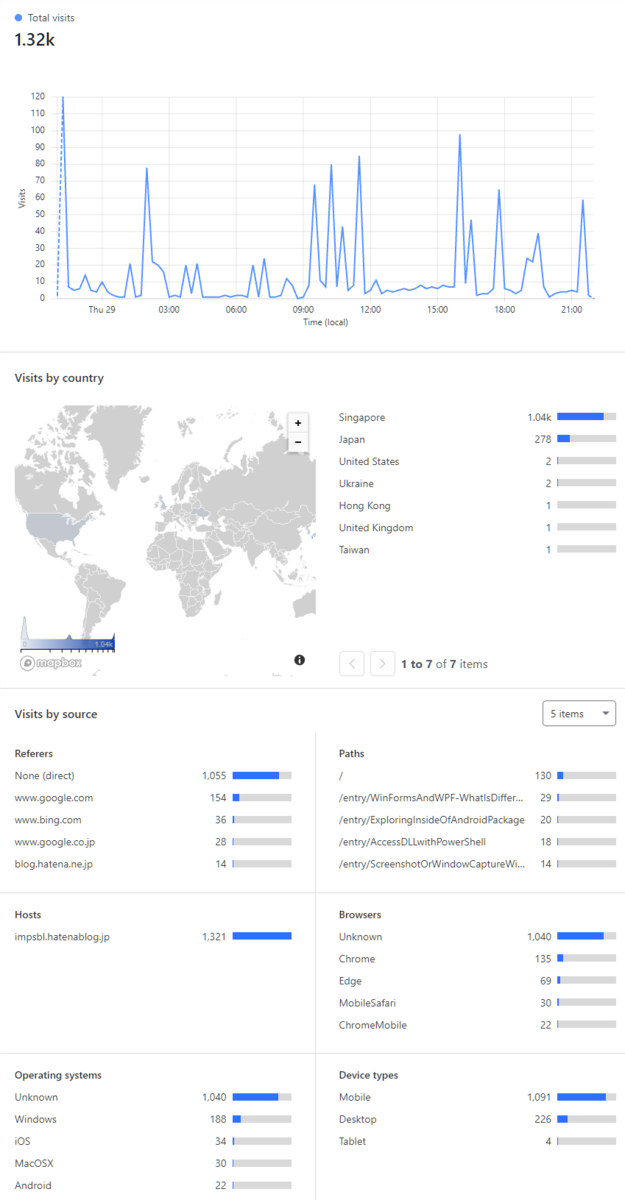Select Android operating system row
The width and height of the screenshot is (625, 1200).
(153, 1185)
